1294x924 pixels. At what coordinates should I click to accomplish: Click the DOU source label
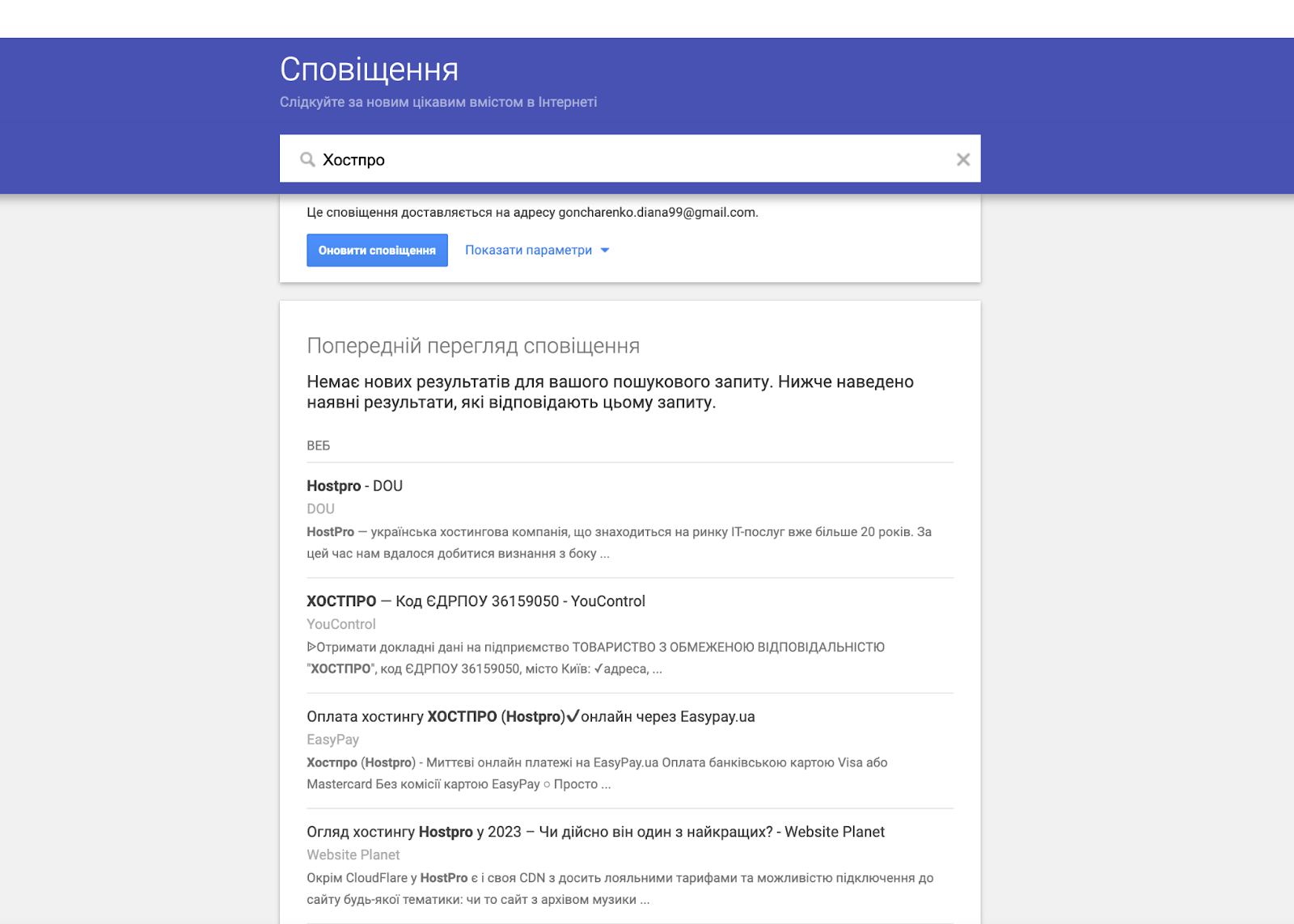(x=320, y=509)
